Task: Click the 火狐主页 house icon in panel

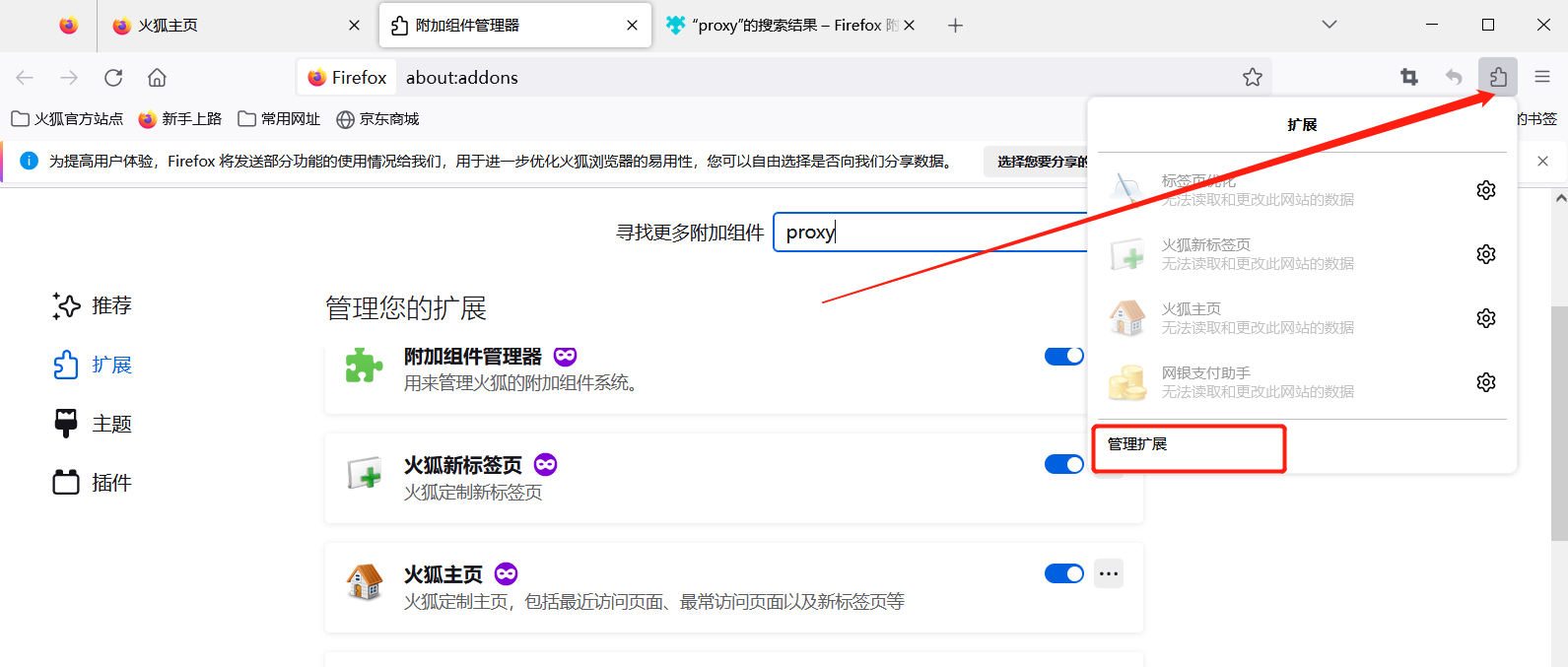Action: pos(1127,318)
